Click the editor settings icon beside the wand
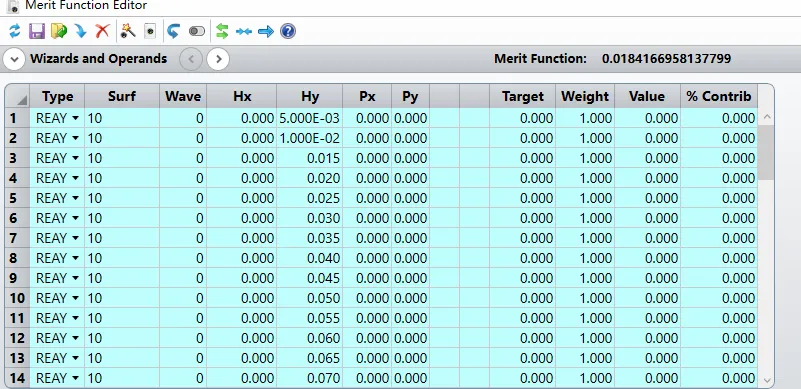Screen dimensions: 801x389 [150, 31]
